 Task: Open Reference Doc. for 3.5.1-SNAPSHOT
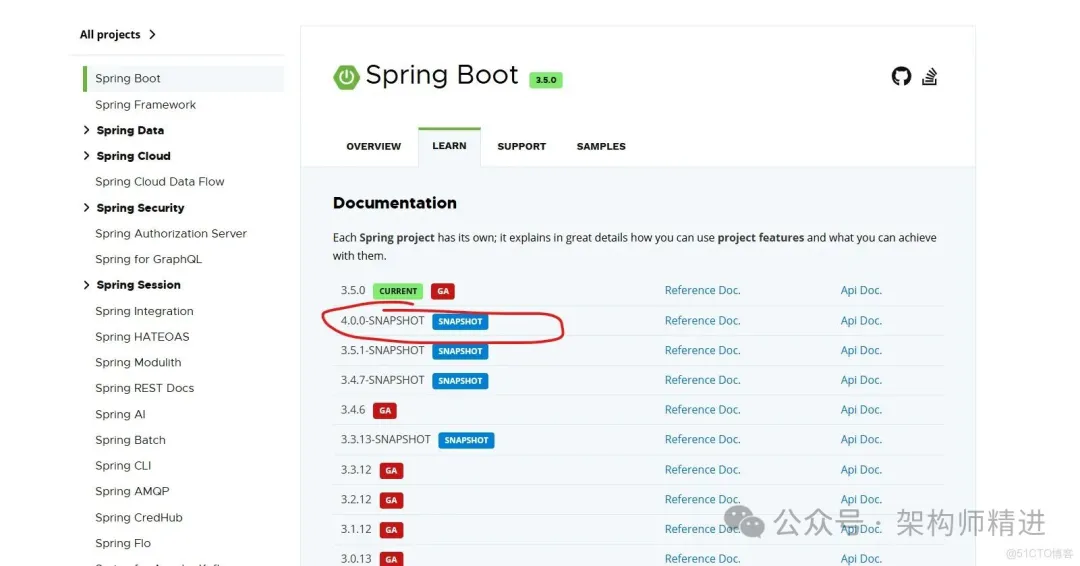pos(703,350)
